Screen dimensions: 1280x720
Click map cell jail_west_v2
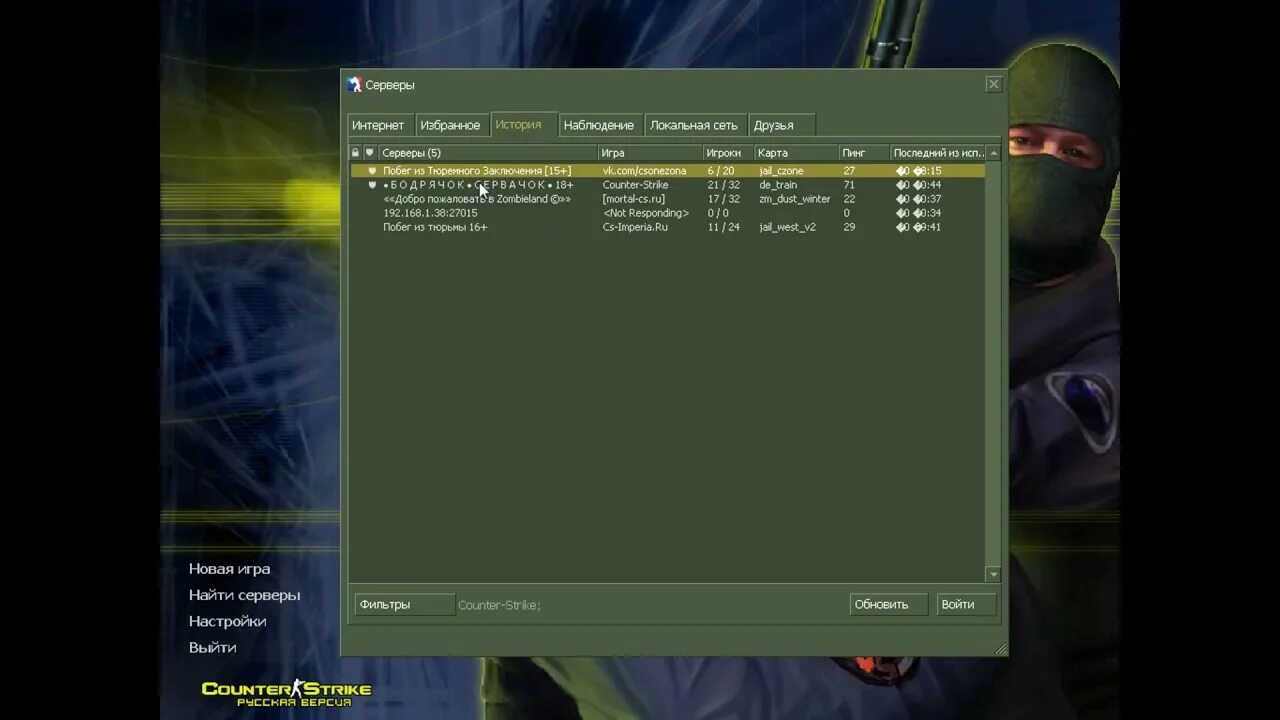pos(787,227)
